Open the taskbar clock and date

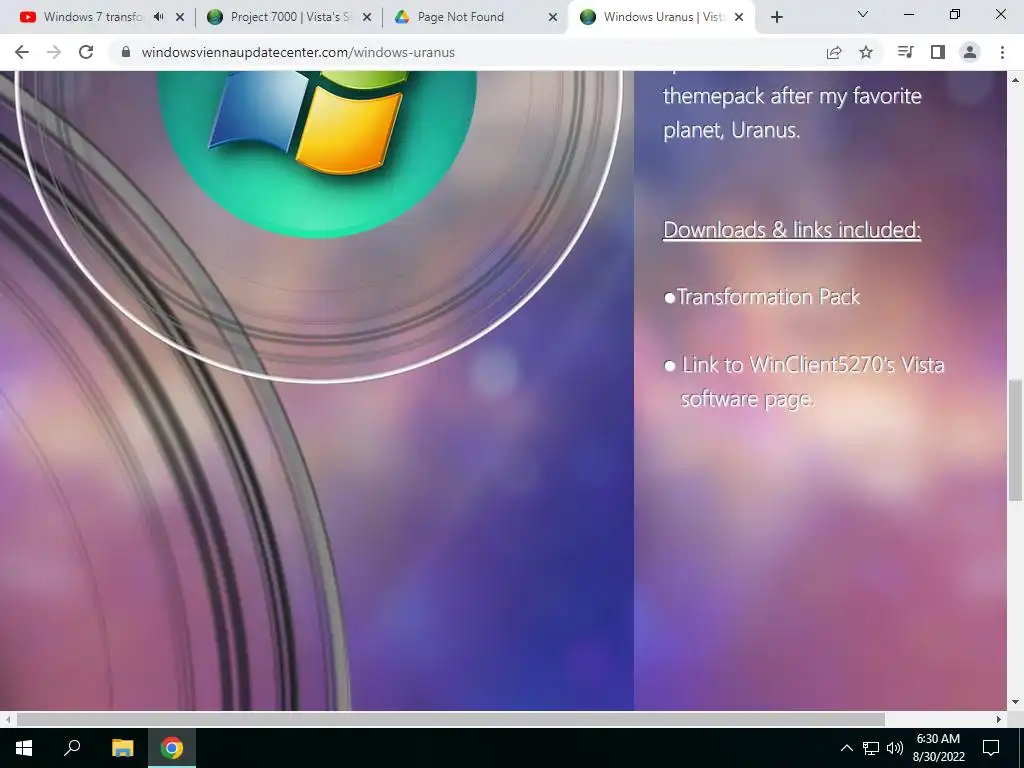[938, 748]
